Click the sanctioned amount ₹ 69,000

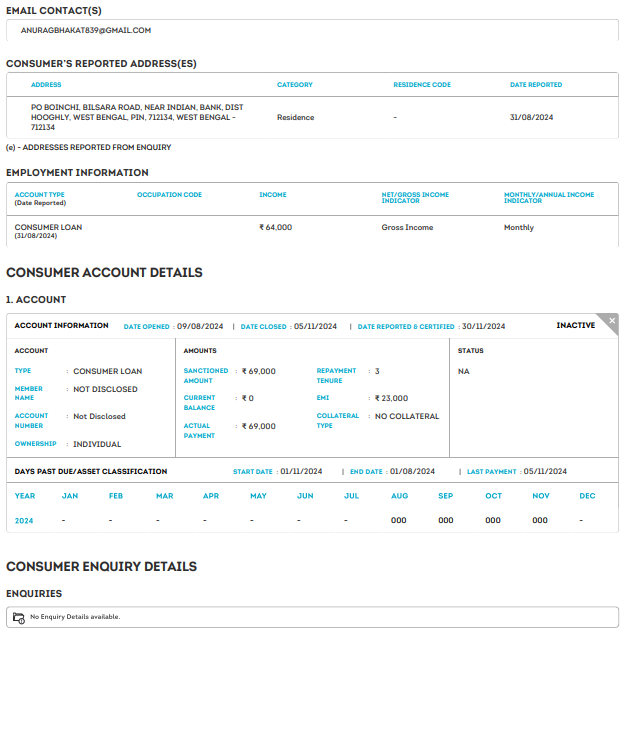point(259,371)
